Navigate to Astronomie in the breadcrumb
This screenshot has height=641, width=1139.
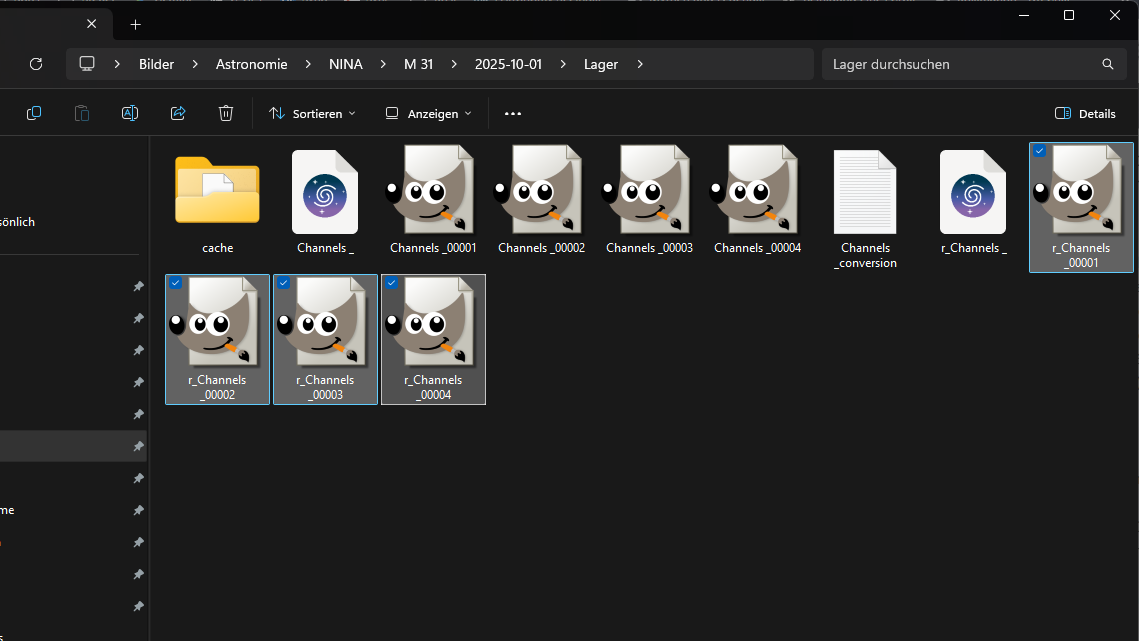click(251, 64)
